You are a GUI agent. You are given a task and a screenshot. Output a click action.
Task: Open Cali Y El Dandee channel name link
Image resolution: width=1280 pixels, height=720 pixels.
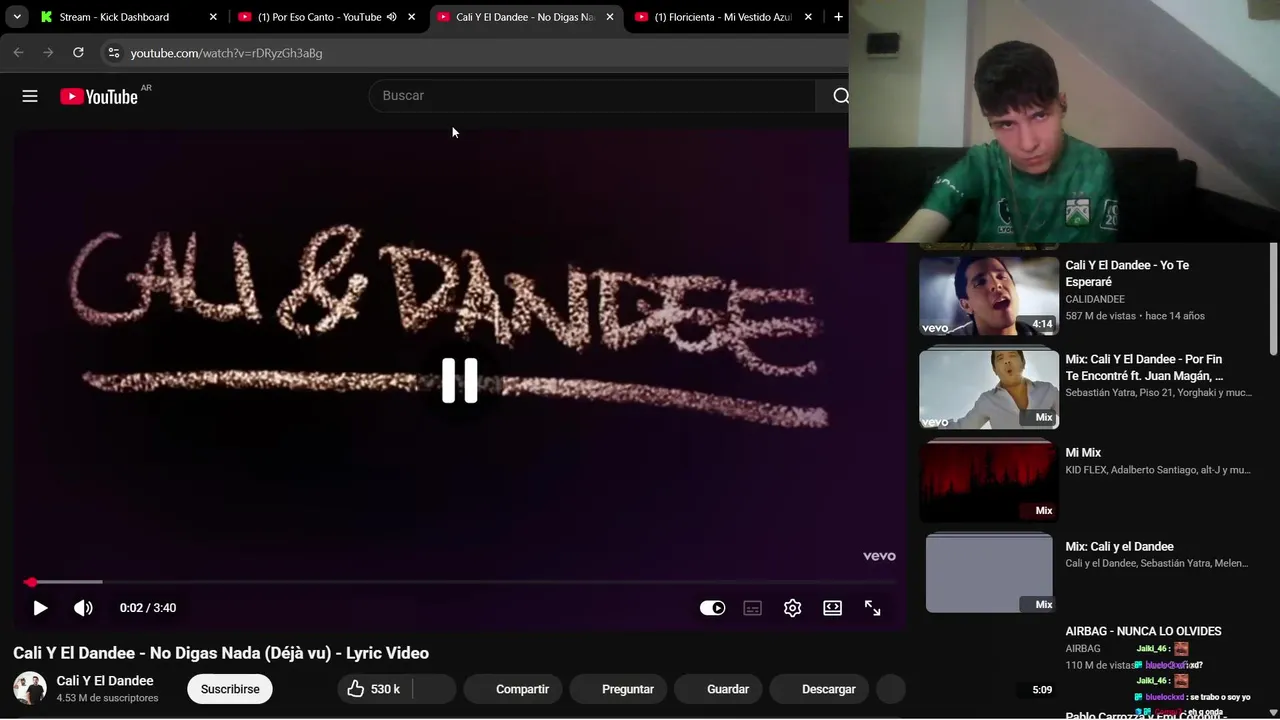pos(105,681)
